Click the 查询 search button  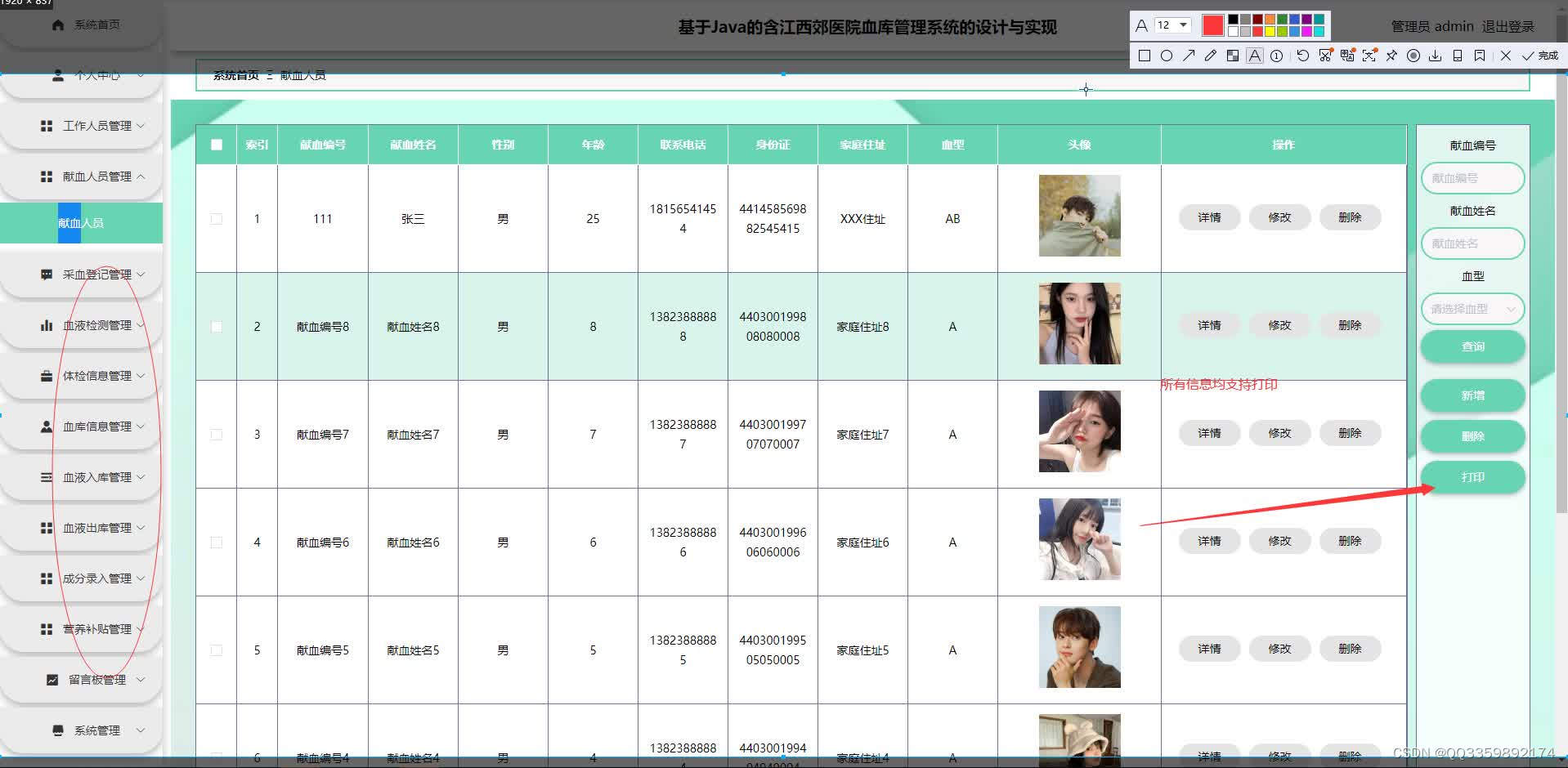click(1472, 346)
